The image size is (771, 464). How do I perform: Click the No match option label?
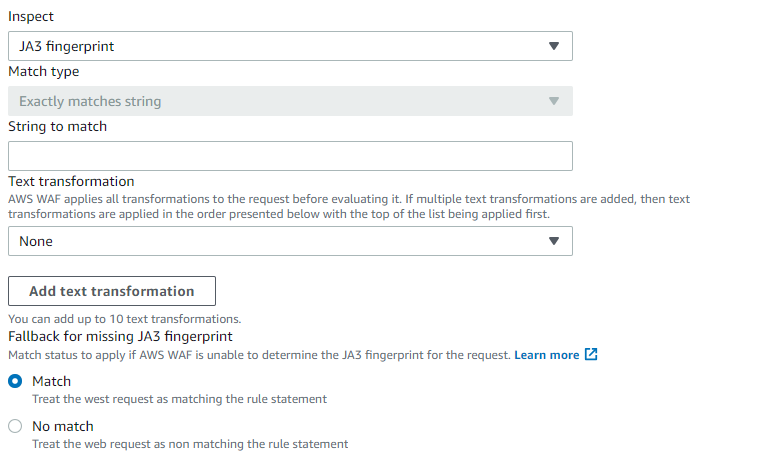coord(63,426)
